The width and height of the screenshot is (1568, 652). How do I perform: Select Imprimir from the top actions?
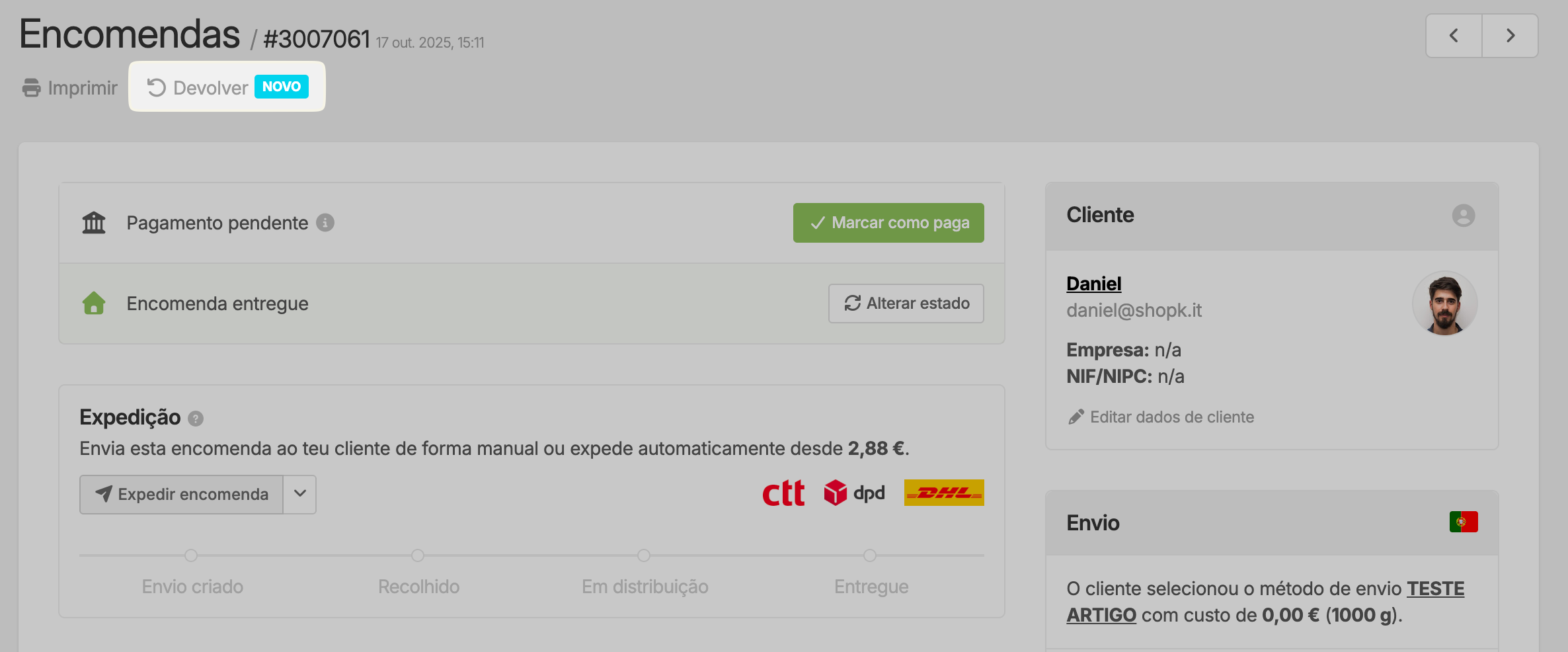click(x=83, y=87)
